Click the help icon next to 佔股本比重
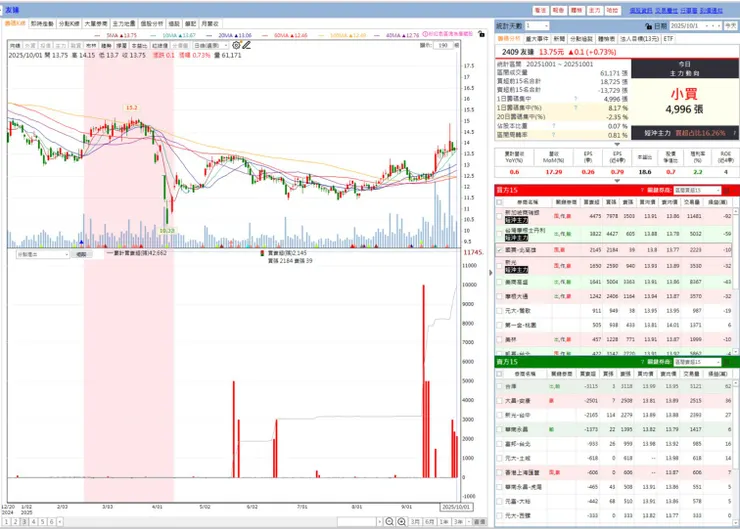This screenshot has height=529, width=740. [554, 126]
